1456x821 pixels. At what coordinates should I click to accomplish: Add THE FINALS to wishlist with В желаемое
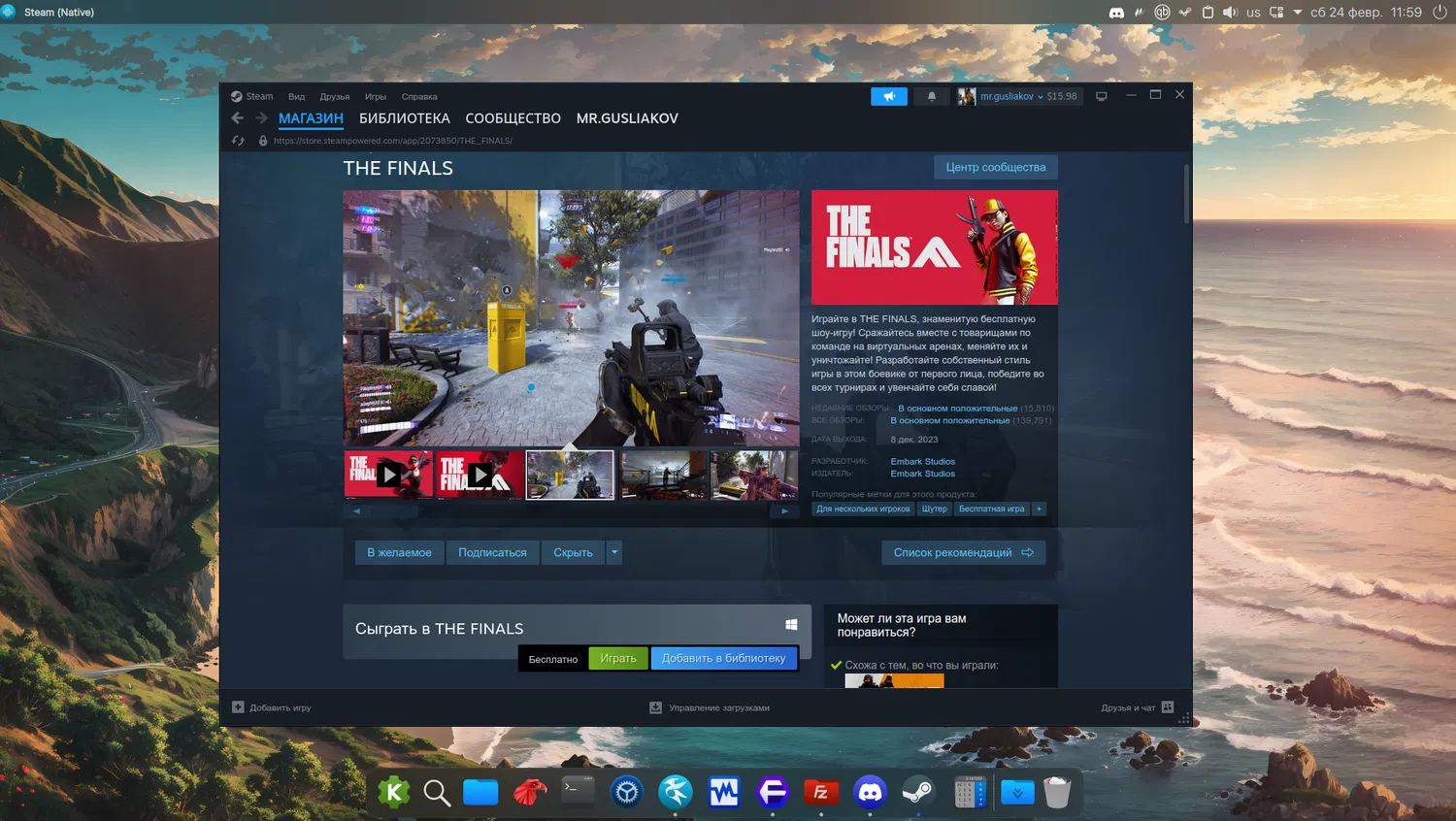point(399,552)
